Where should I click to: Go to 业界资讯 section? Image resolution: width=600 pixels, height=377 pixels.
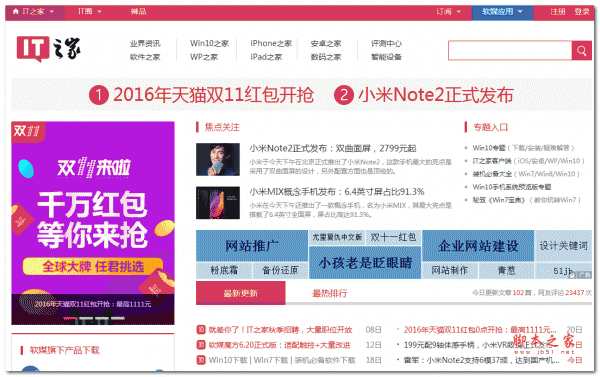(x=145, y=43)
